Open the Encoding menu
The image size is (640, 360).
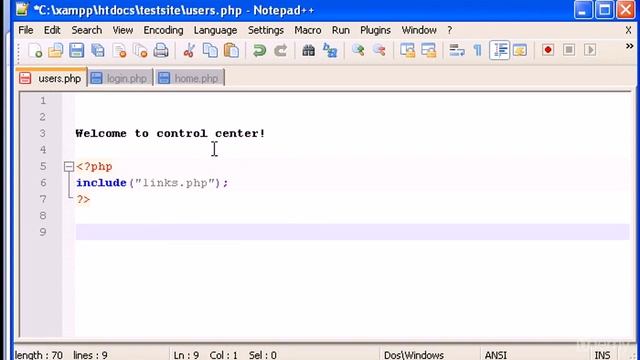(163, 30)
